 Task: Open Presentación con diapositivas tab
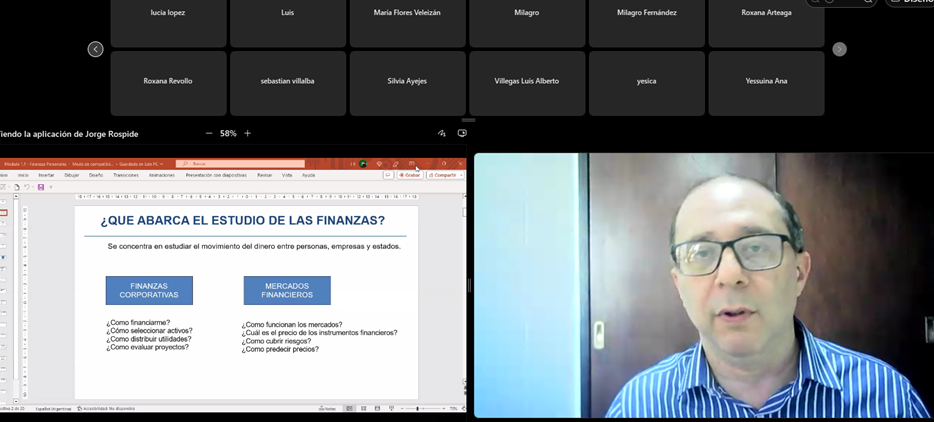216,175
